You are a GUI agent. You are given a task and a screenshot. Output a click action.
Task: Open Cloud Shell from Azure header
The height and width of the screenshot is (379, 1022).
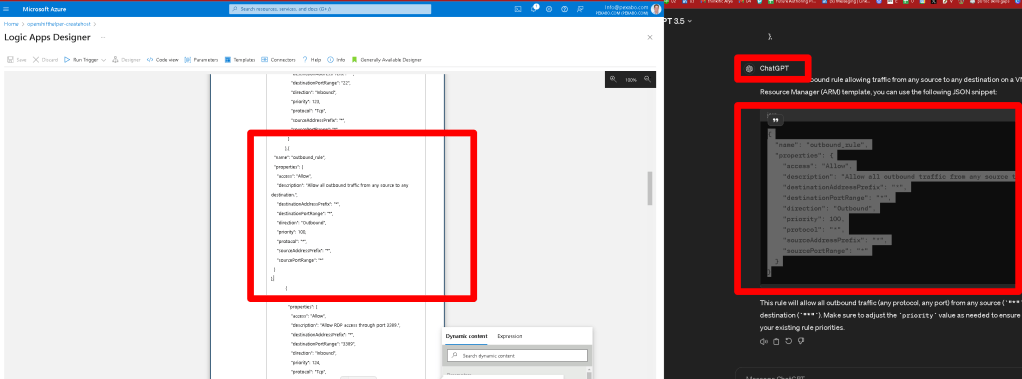518,9
